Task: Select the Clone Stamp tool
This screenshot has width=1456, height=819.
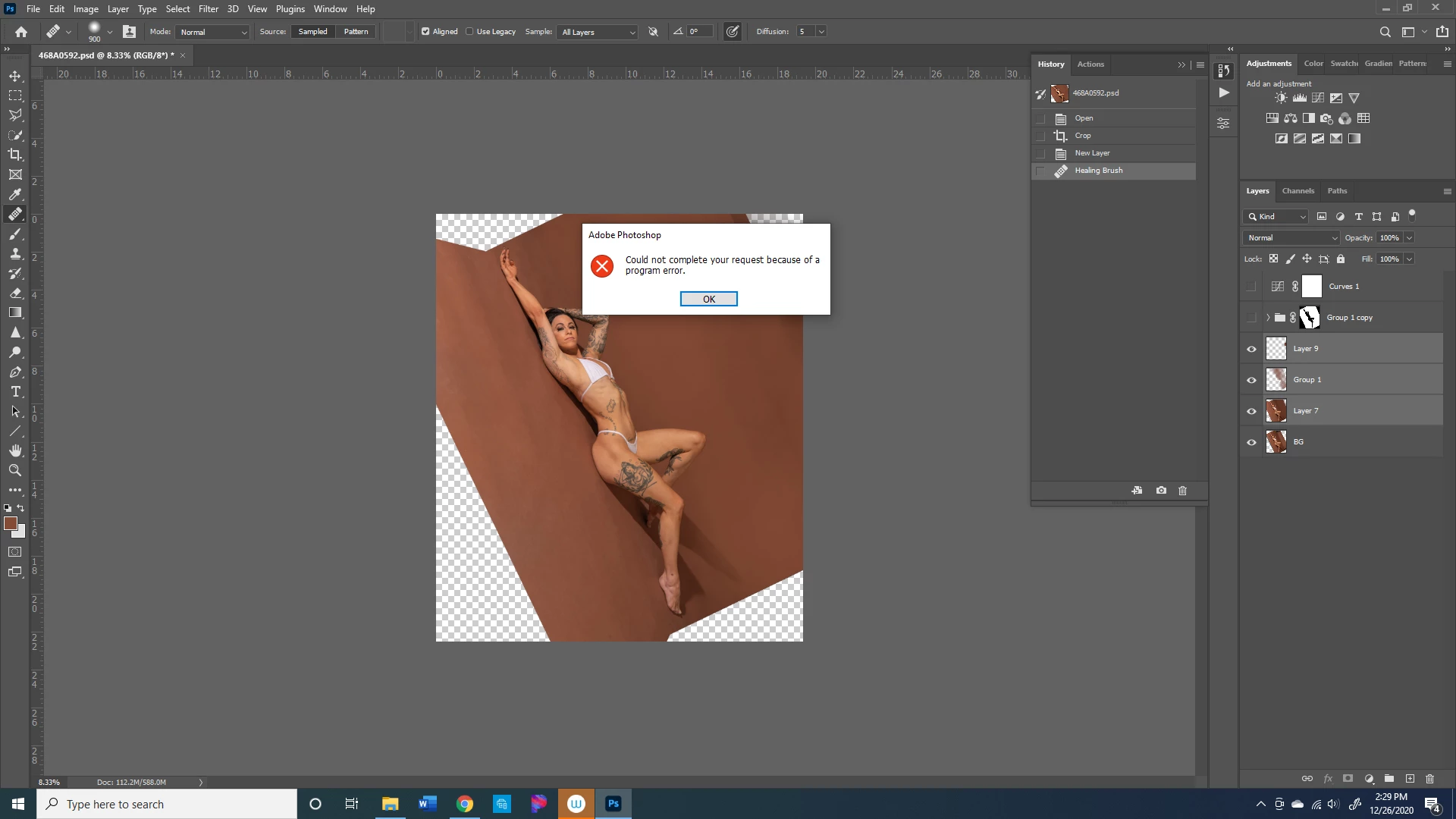Action: [x=15, y=254]
